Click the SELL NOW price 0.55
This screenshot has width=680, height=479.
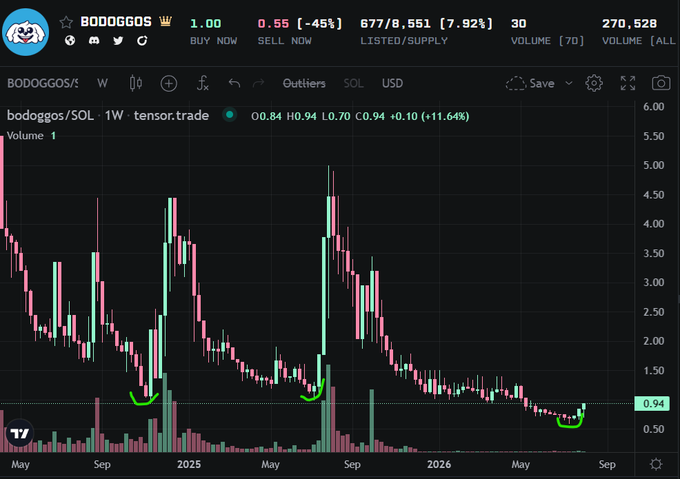tap(273, 23)
